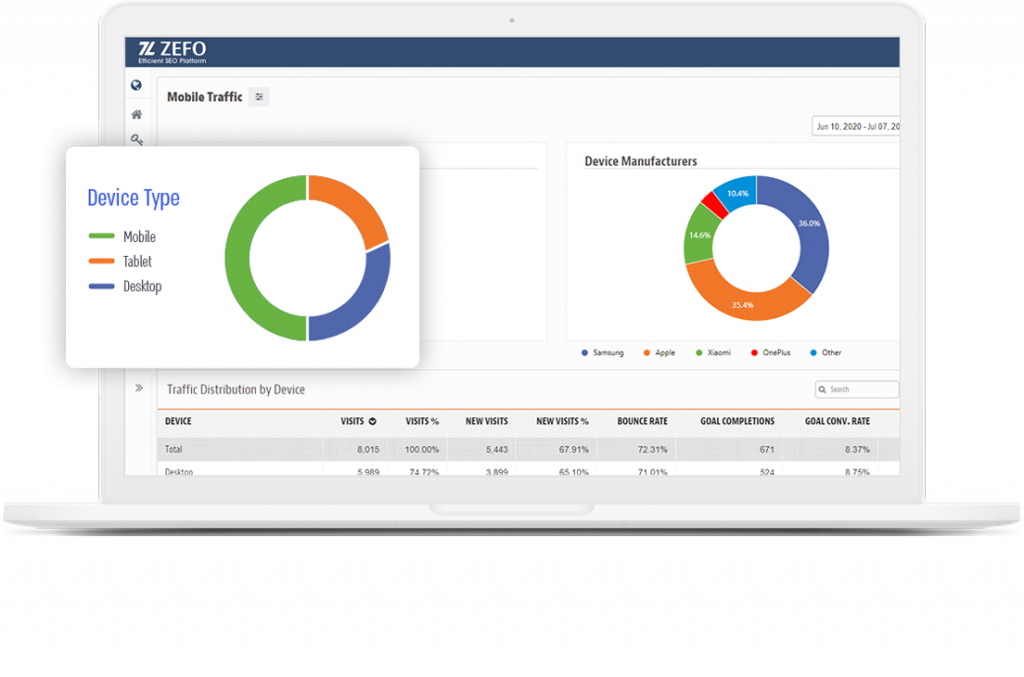Click the key icon in the sidebar
The height and width of the screenshot is (677, 1024).
point(136,138)
